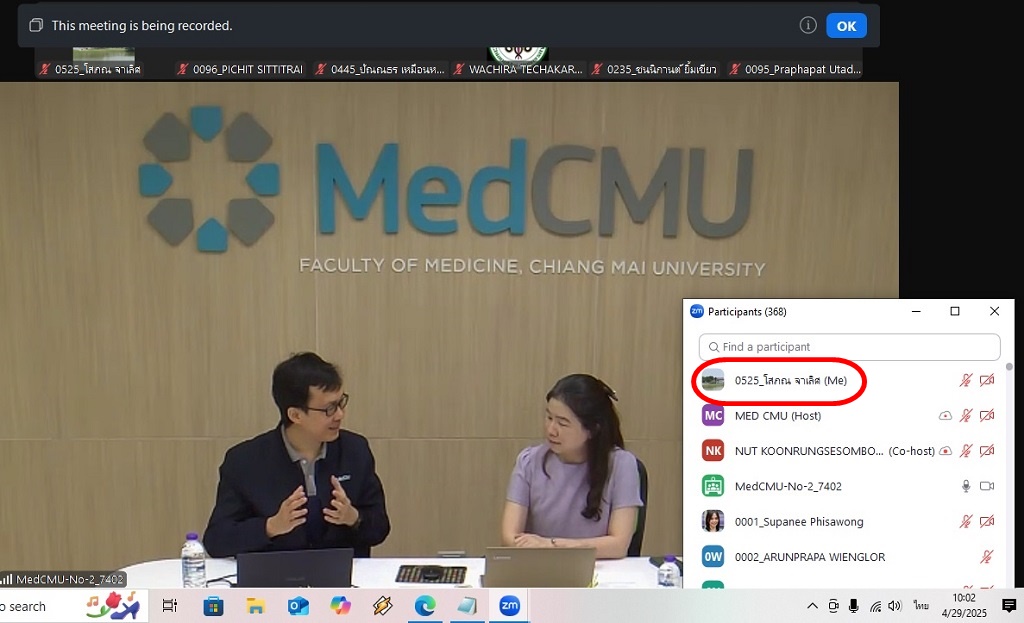Image resolution: width=1024 pixels, height=623 pixels.
Task: Click the Zoom logo in Participants title bar
Action: (697, 311)
